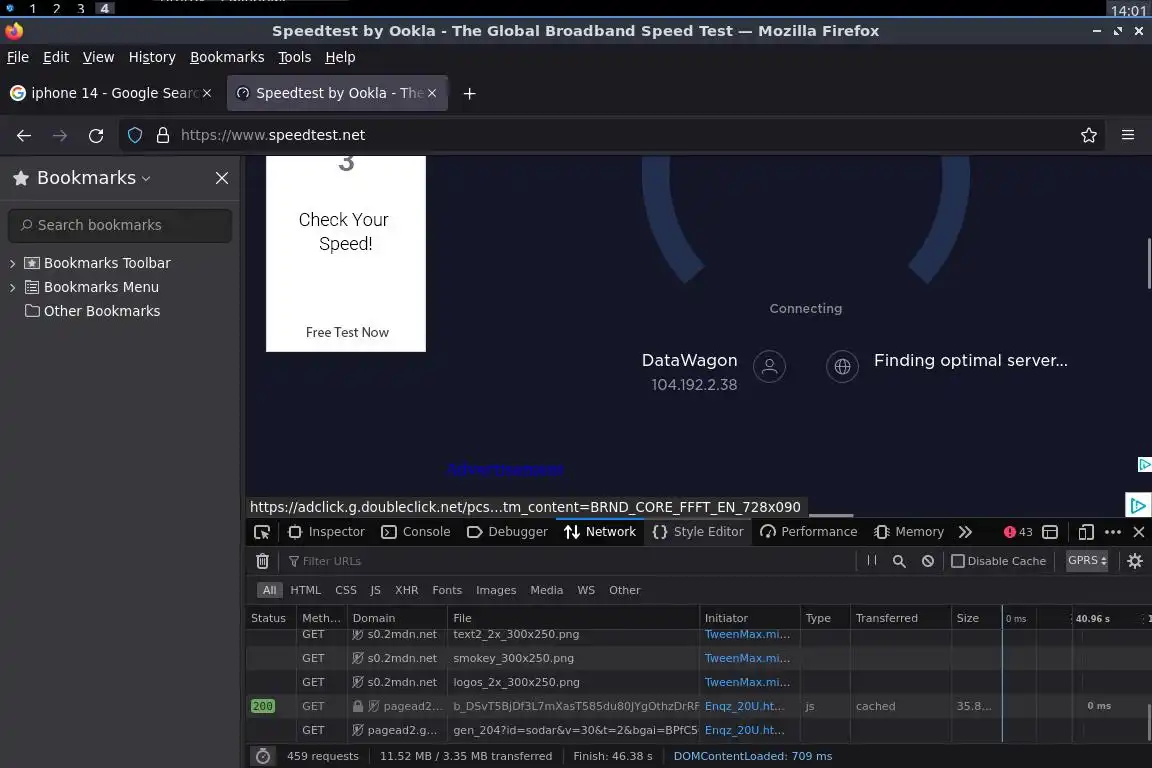This screenshot has height=768, width=1152.
Task: Switch to the Debugger tab
Action: tap(507, 532)
